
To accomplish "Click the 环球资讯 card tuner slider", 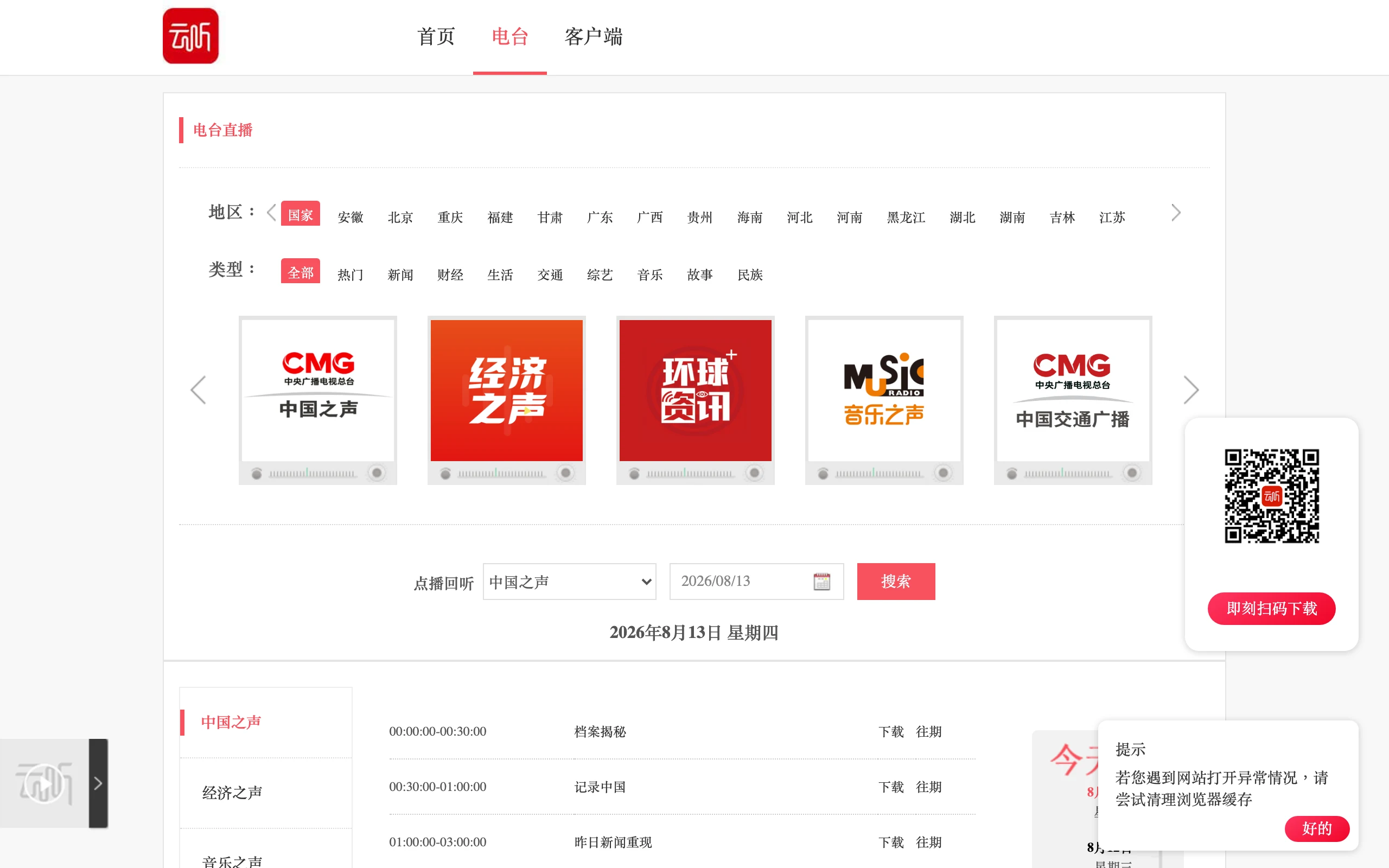I will [690, 473].
